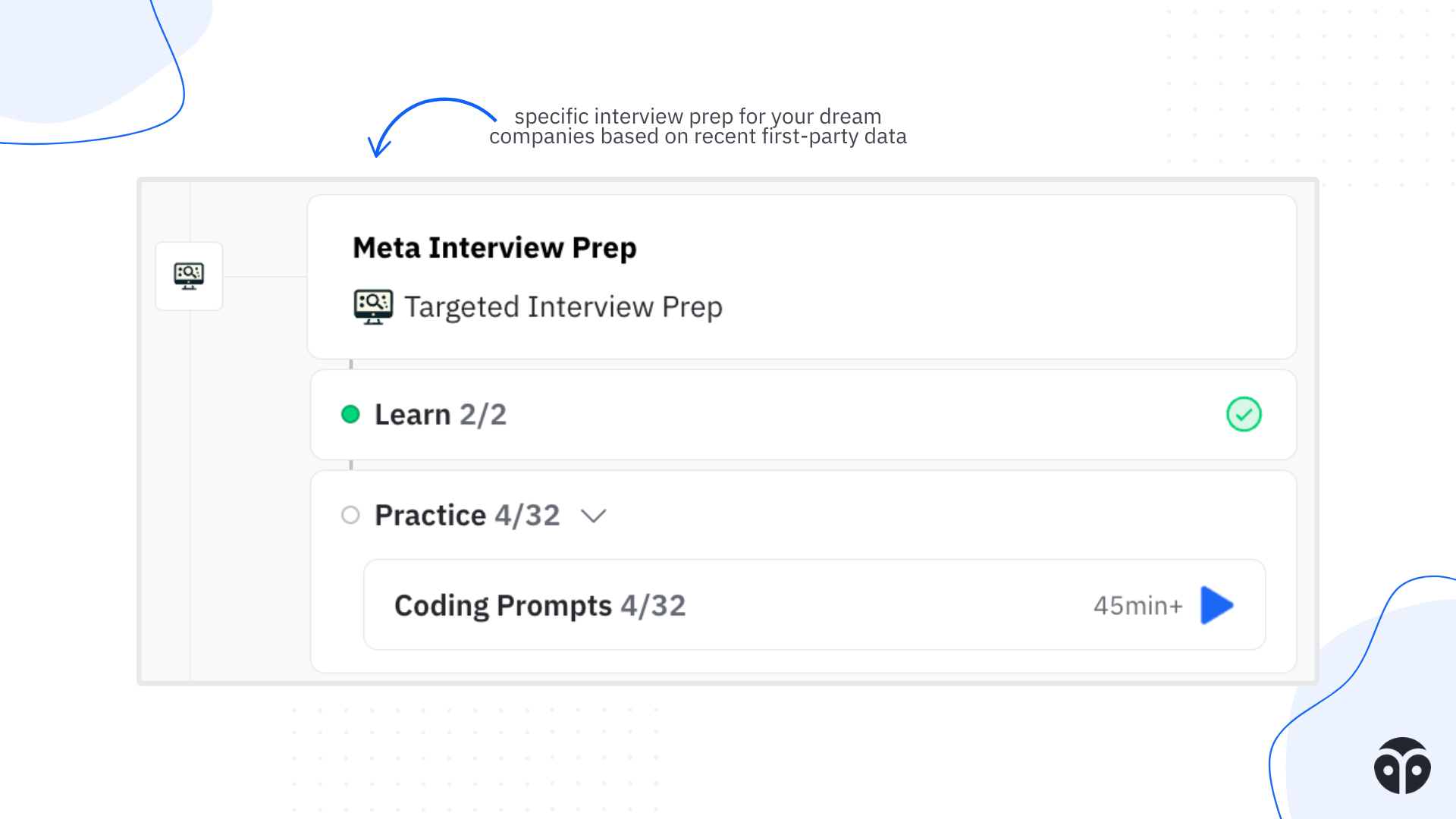Select the empty circle beside Practice
Viewport: 1456px width, 819px height.
tap(350, 516)
